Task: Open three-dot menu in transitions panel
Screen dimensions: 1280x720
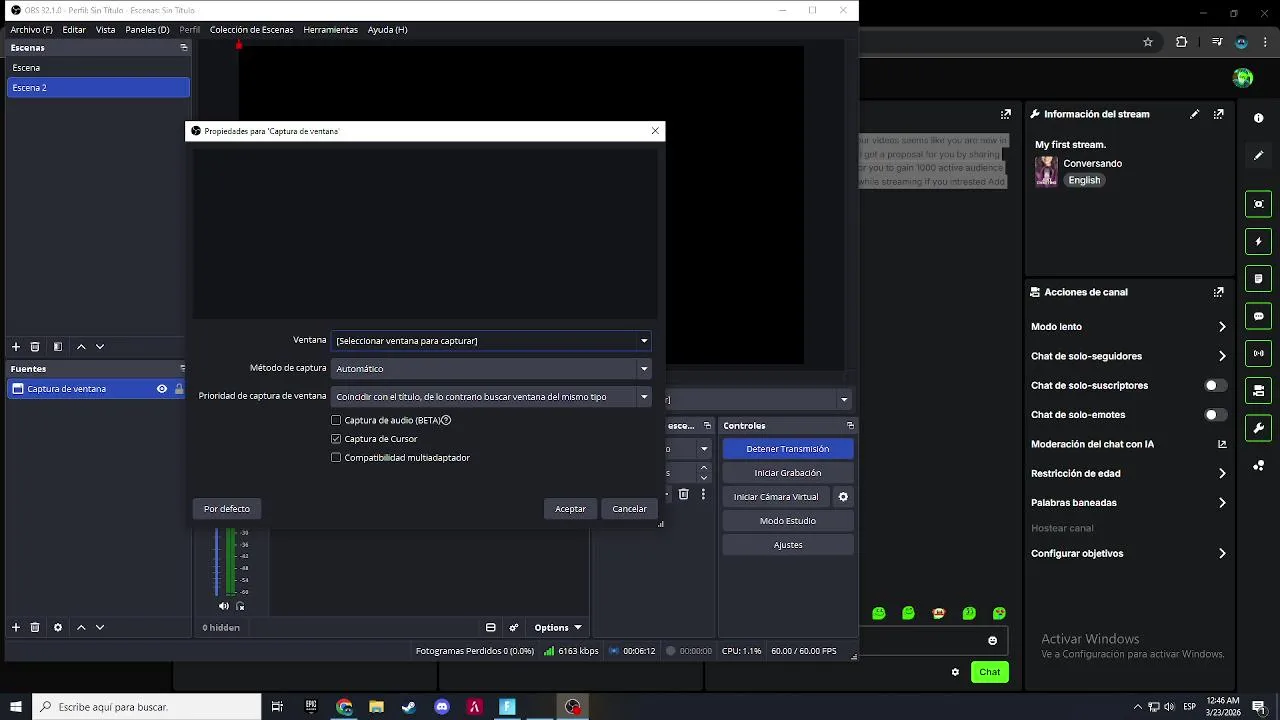Action: coord(703,494)
